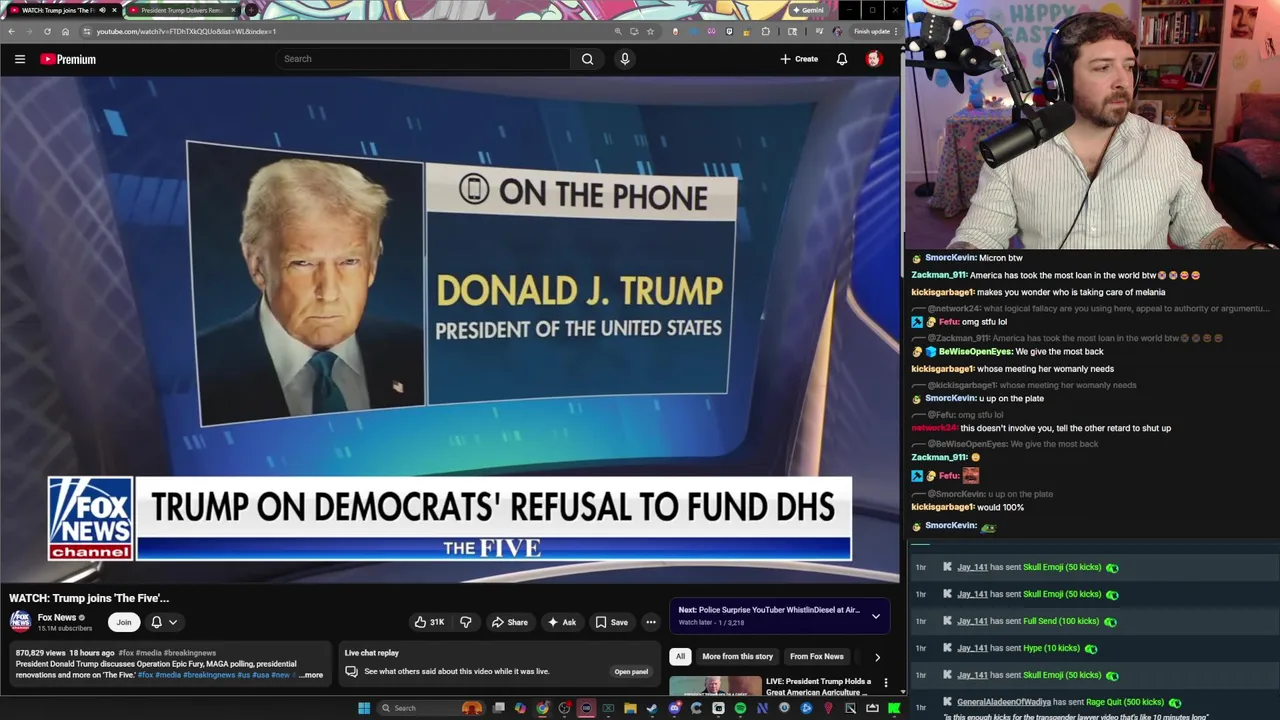Open the Ask AI button

561,622
